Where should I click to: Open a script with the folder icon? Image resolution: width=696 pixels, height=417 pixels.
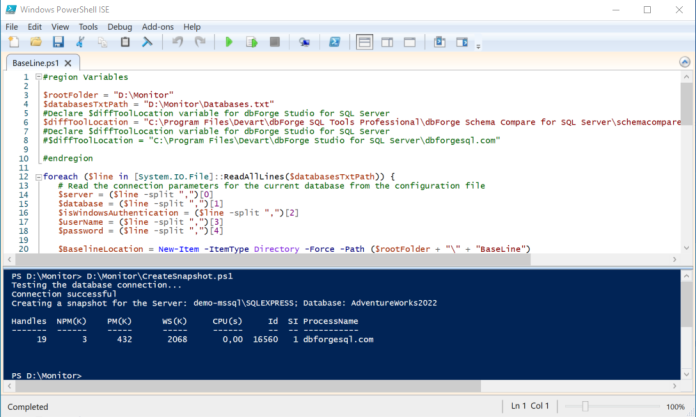coord(36,42)
